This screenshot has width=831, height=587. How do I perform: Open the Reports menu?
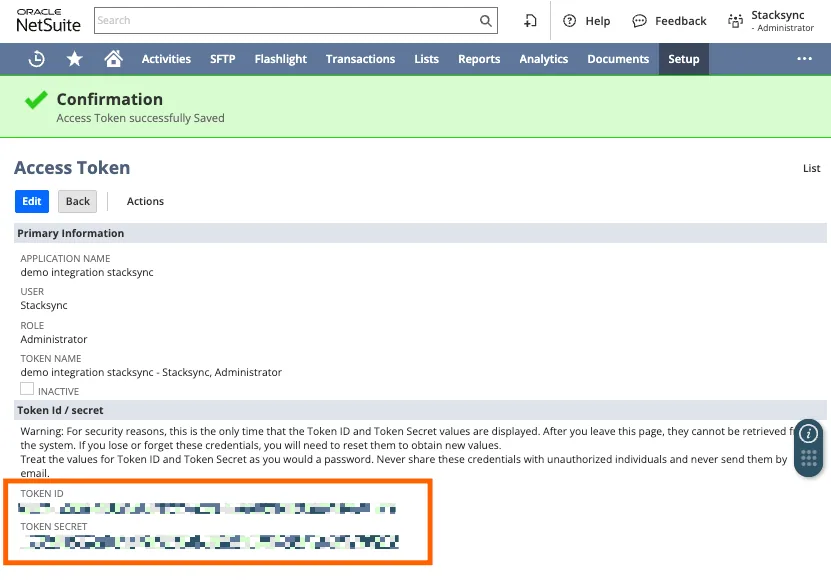[479, 59]
